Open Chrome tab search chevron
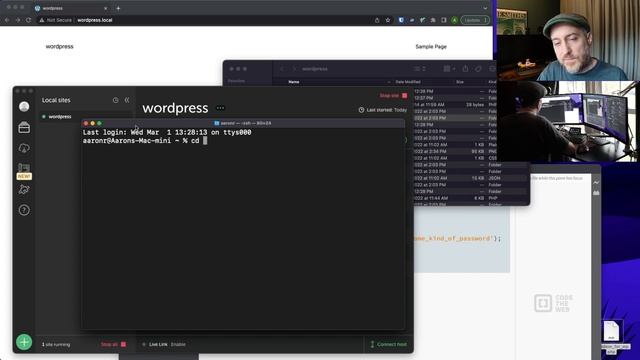Screen dimensions: 640x360 (485, 8)
